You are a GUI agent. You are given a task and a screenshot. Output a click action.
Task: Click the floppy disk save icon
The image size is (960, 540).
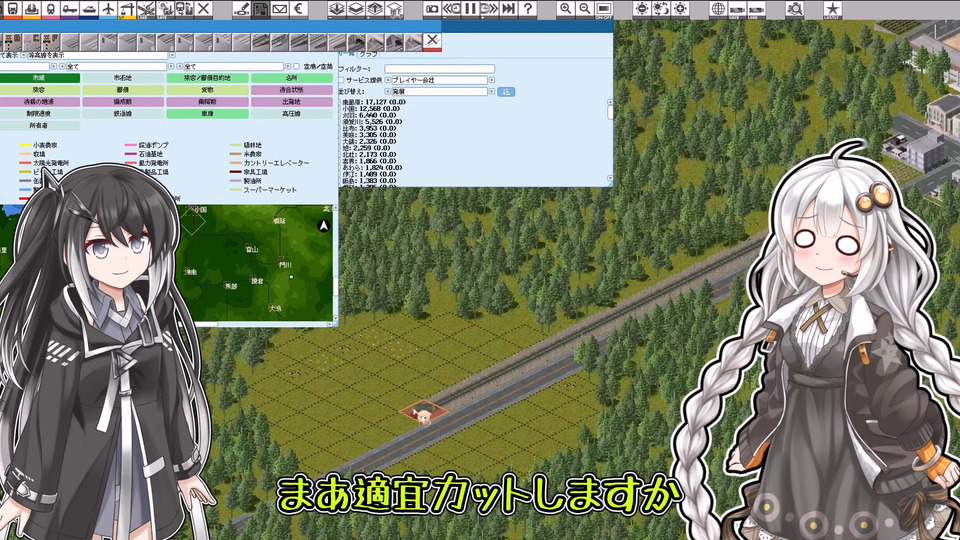coord(261,9)
